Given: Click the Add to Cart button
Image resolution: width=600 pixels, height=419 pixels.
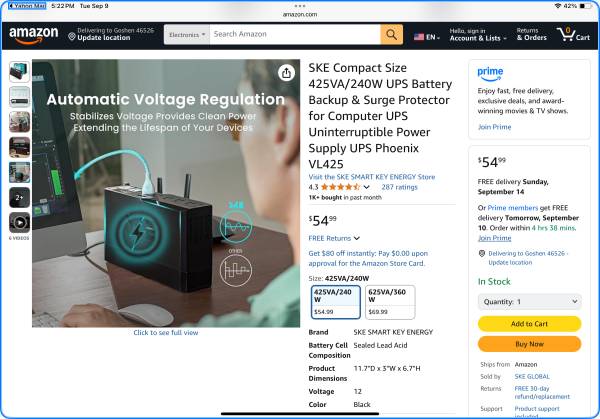Looking at the screenshot, I should pyautogui.click(x=529, y=324).
